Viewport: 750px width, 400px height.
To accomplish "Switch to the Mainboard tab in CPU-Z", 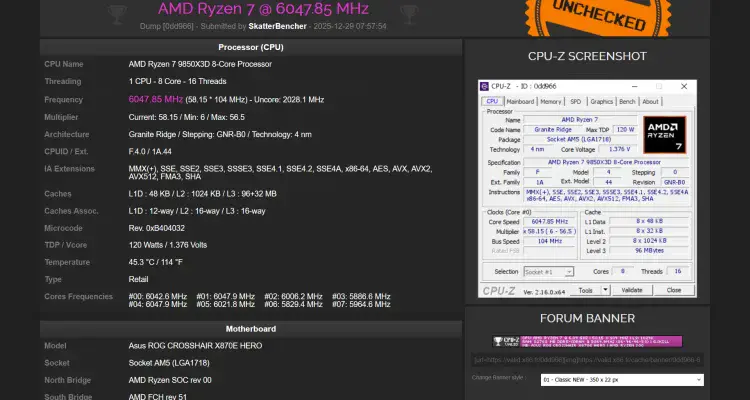I will coord(520,101).
